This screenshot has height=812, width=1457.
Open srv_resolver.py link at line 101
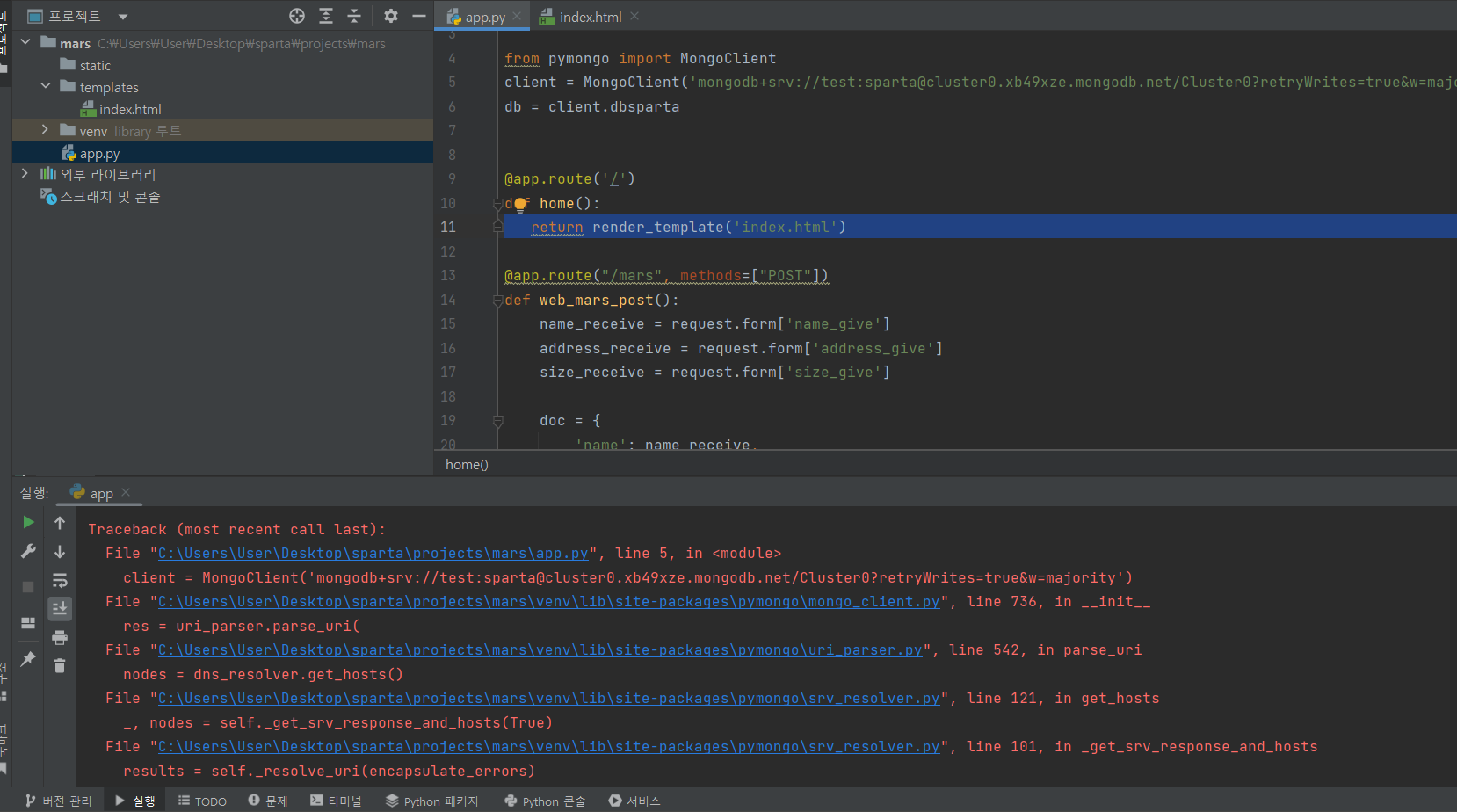point(549,747)
